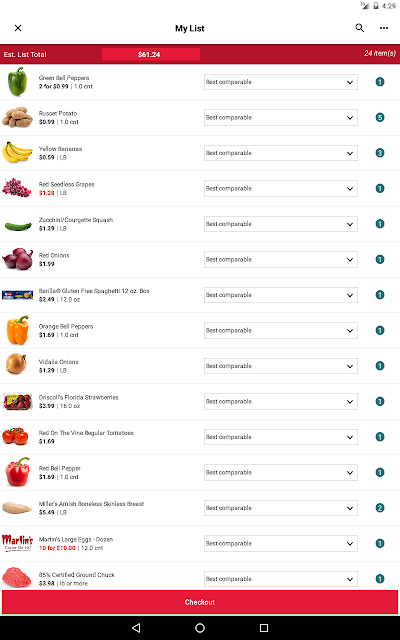Viewport: 400px width, 640px height.
Task: Open the three-dot overflow menu
Action: click(384, 28)
